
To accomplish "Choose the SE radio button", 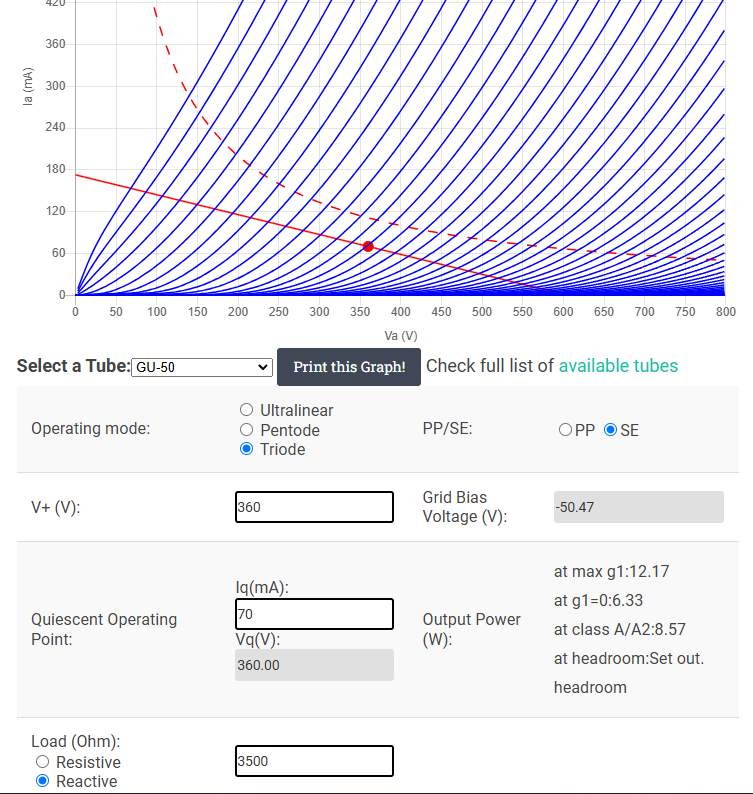I will pos(611,430).
